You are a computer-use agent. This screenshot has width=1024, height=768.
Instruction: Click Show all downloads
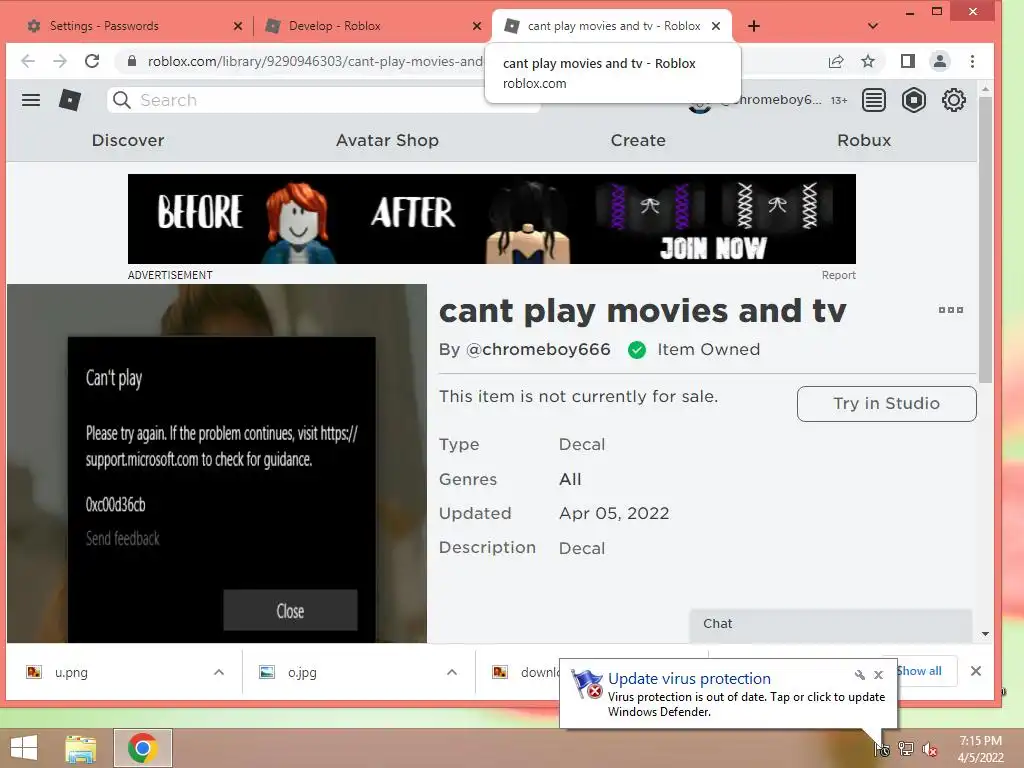[919, 671]
